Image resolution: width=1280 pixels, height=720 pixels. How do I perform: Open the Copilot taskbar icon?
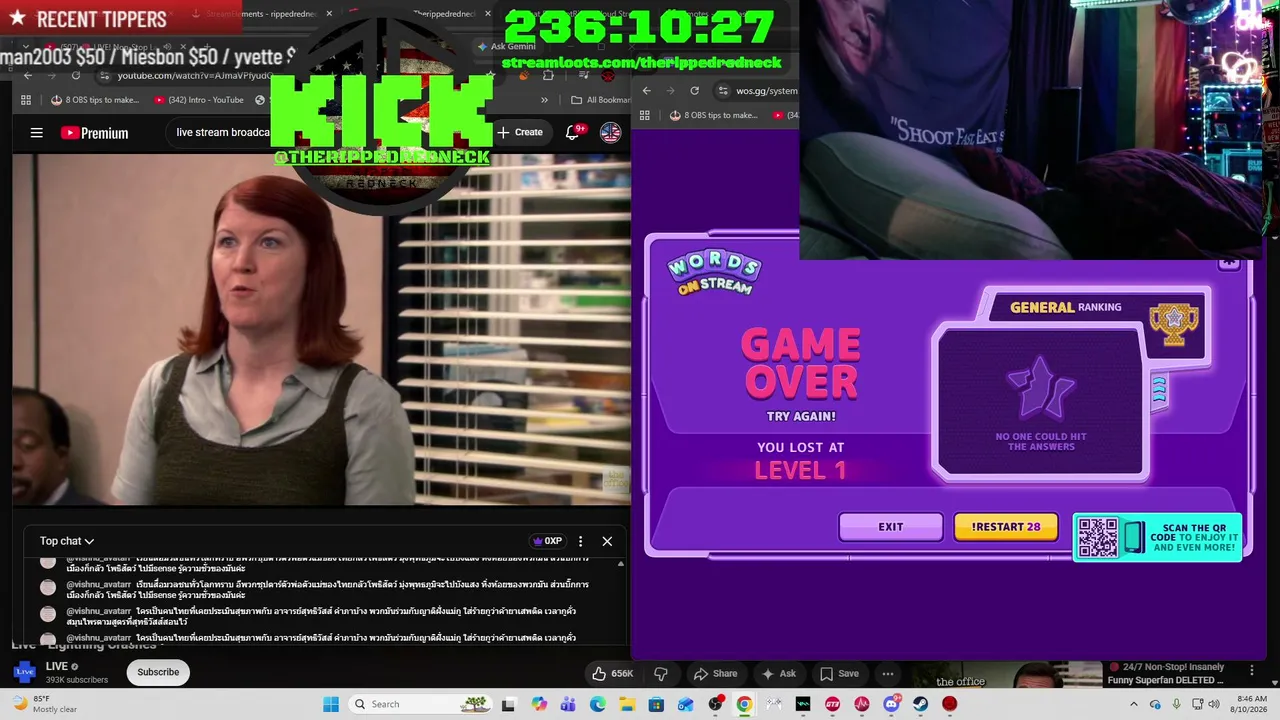(x=540, y=704)
